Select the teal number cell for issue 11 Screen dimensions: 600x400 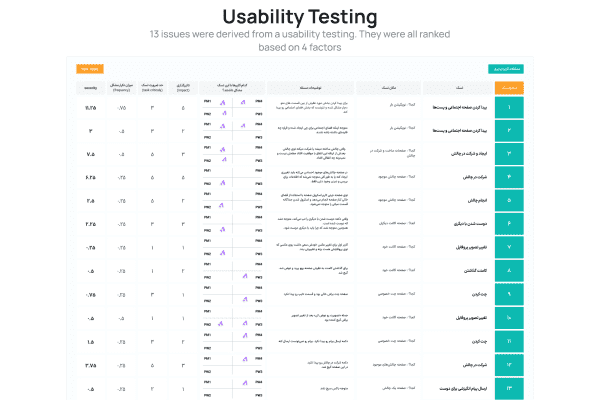[x=509, y=341]
